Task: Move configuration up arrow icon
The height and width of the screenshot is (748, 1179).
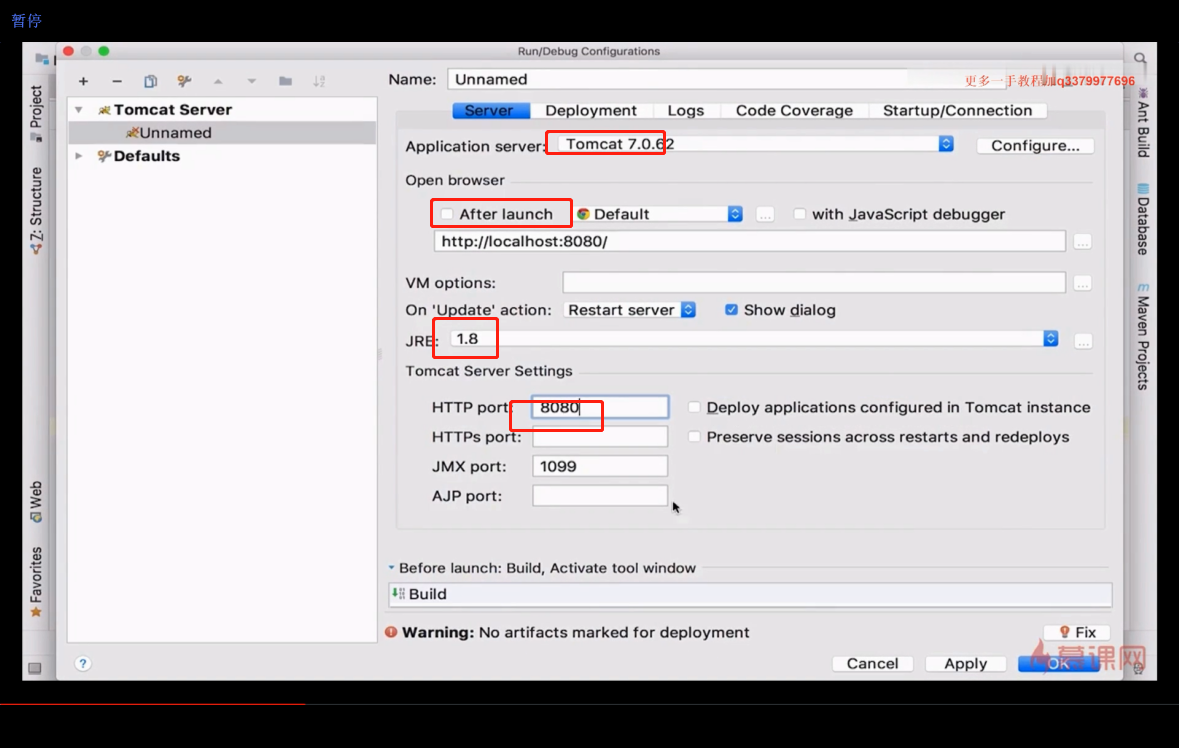Action: point(218,81)
